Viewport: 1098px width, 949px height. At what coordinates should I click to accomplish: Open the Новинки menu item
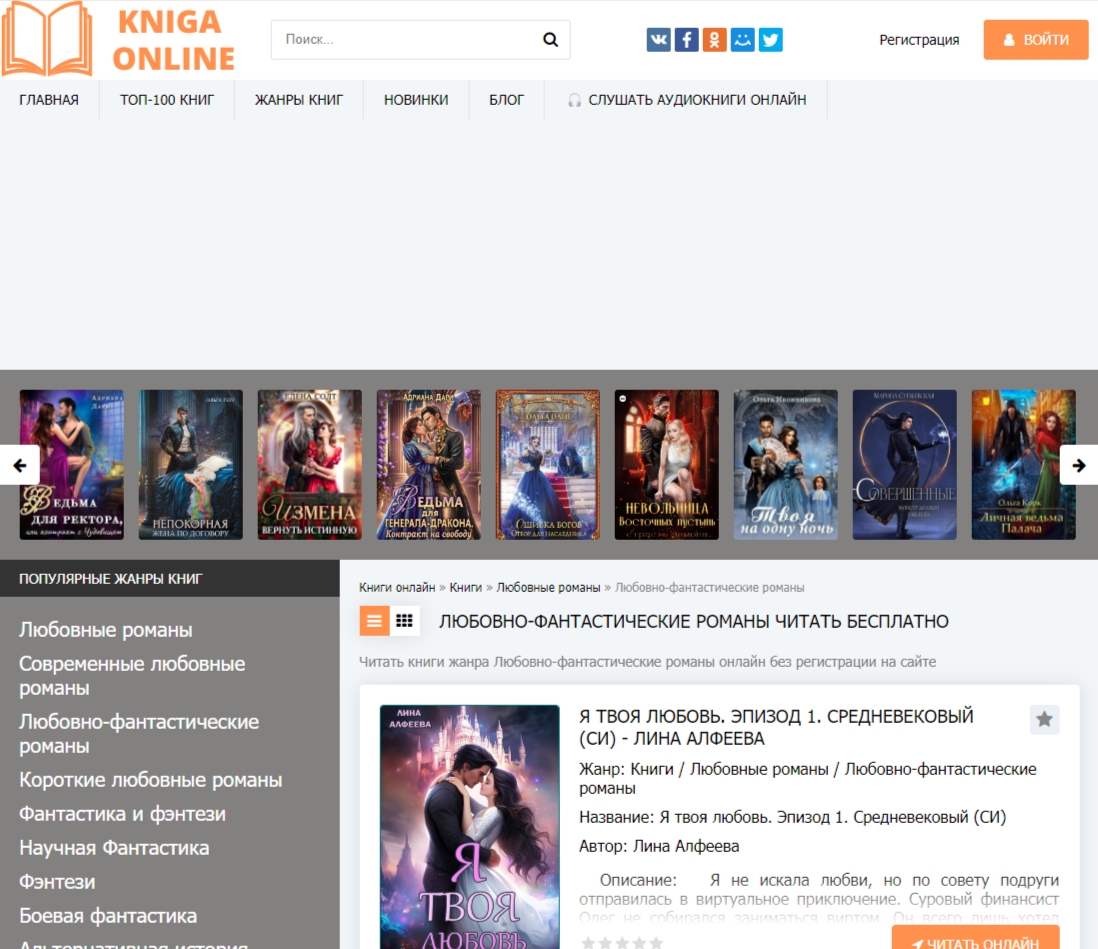(x=416, y=100)
